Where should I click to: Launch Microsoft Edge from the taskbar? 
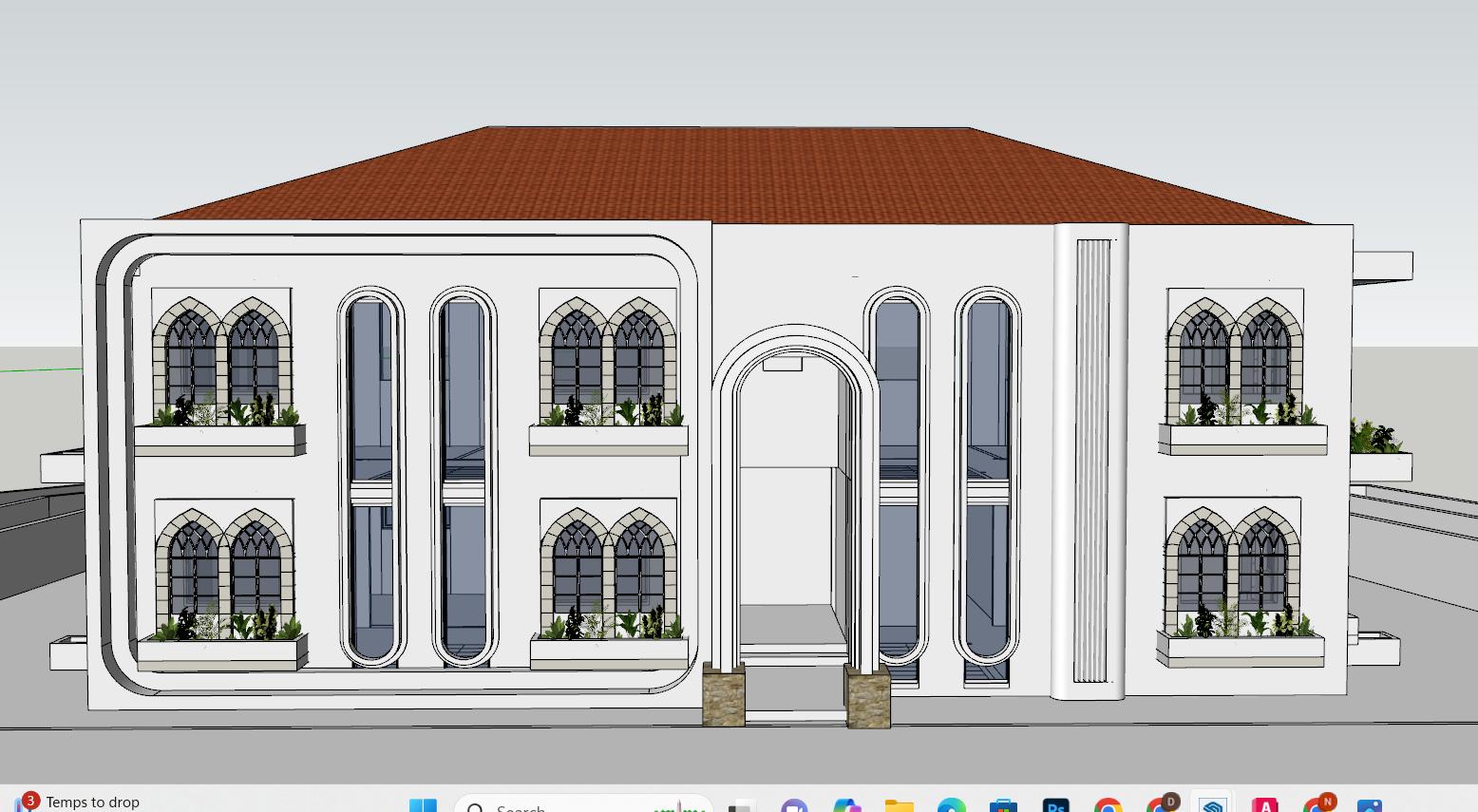(x=951, y=806)
